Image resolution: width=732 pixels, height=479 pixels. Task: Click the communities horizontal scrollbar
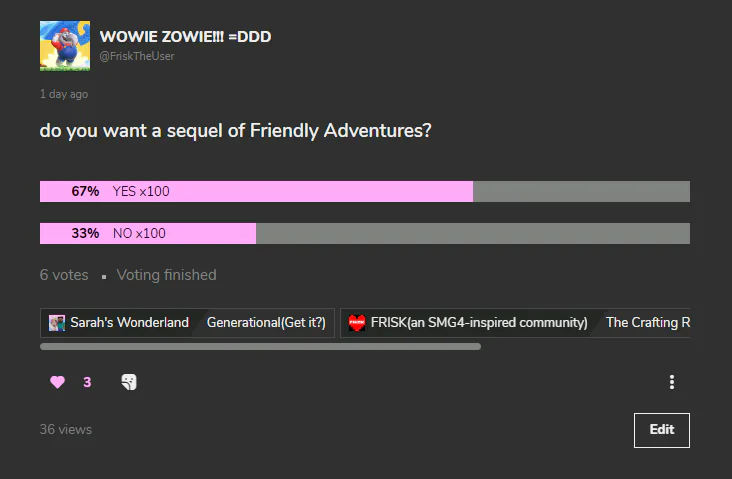(x=260, y=346)
